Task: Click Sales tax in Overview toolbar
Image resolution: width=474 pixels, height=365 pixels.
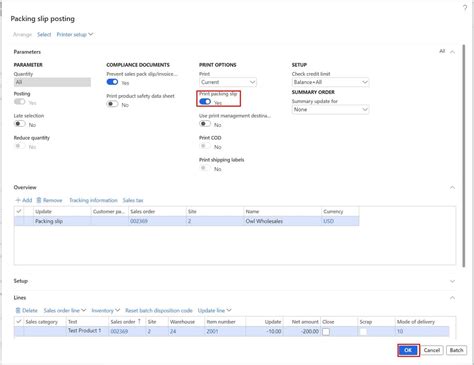Action: coord(133,200)
